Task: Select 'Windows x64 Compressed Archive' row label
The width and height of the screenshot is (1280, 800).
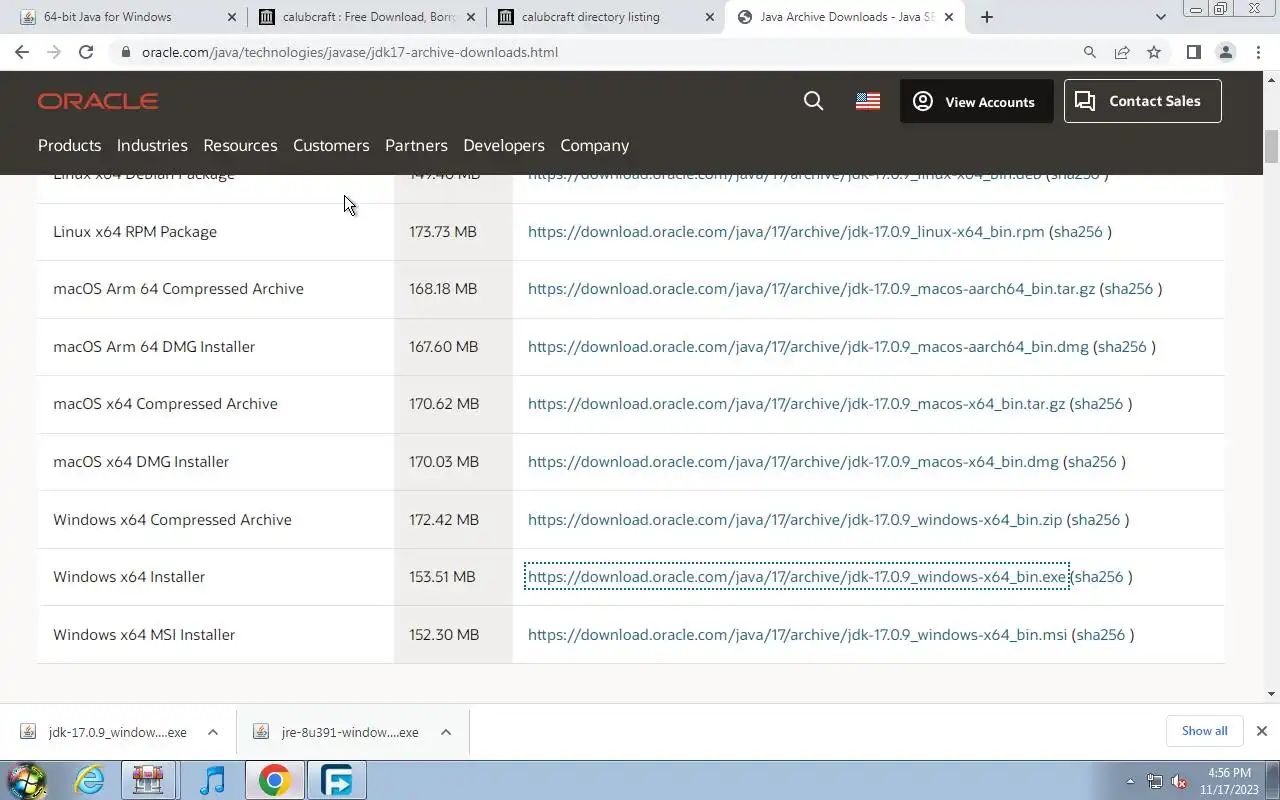Action: [172, 520]
